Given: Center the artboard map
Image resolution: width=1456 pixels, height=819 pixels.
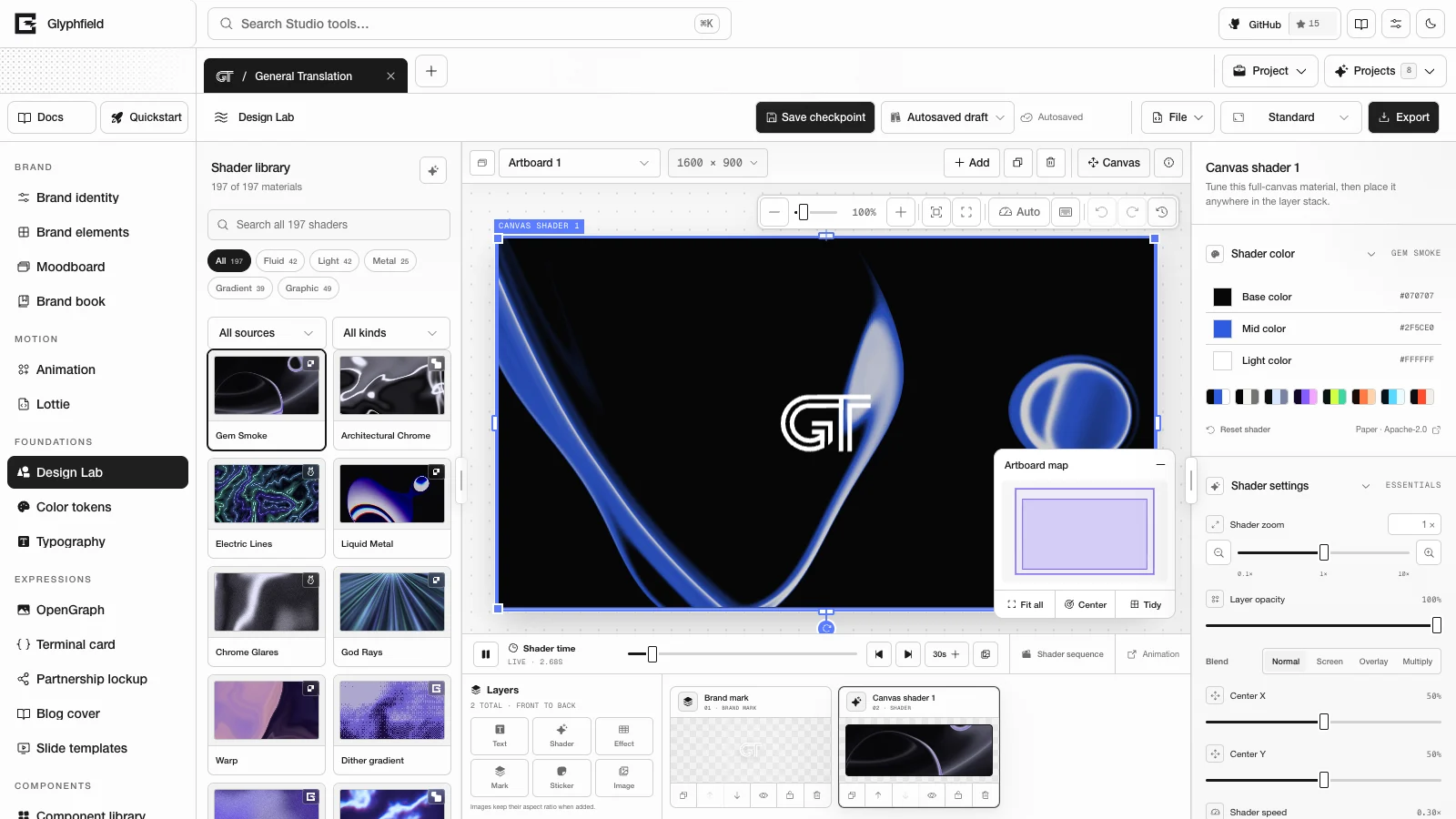Looking at the screenshot, I should (x=1086, y=605).
